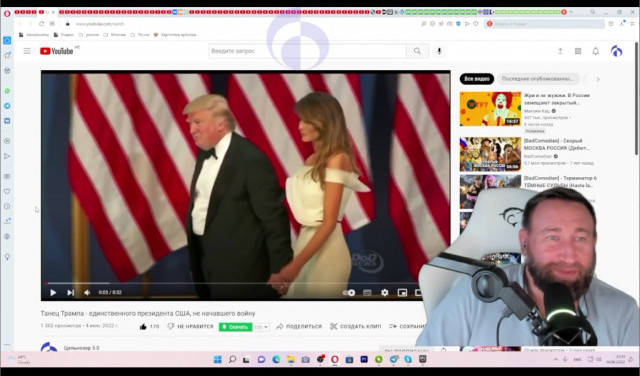Open the YouTube upload video icon
This screenshot has width=640, height=376.
click(x=560, y=51)
